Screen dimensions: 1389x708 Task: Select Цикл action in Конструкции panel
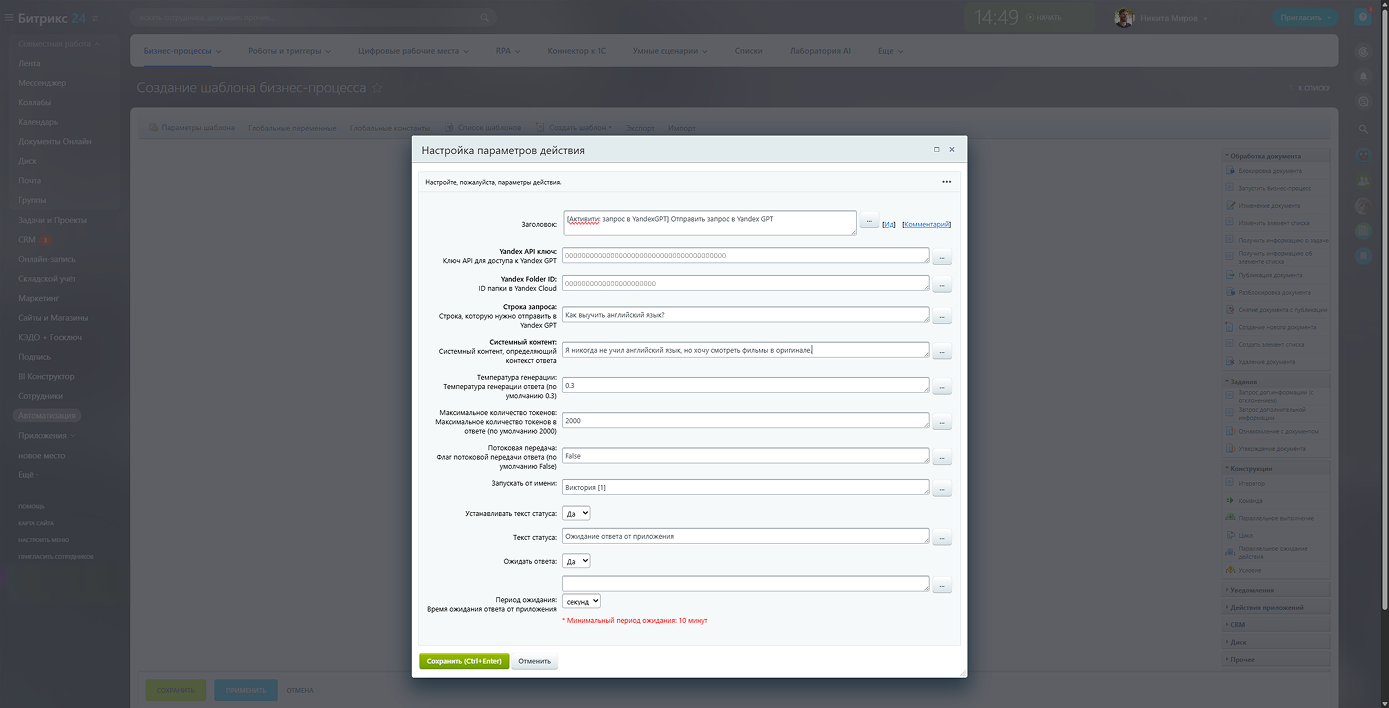click(1246, 535)
